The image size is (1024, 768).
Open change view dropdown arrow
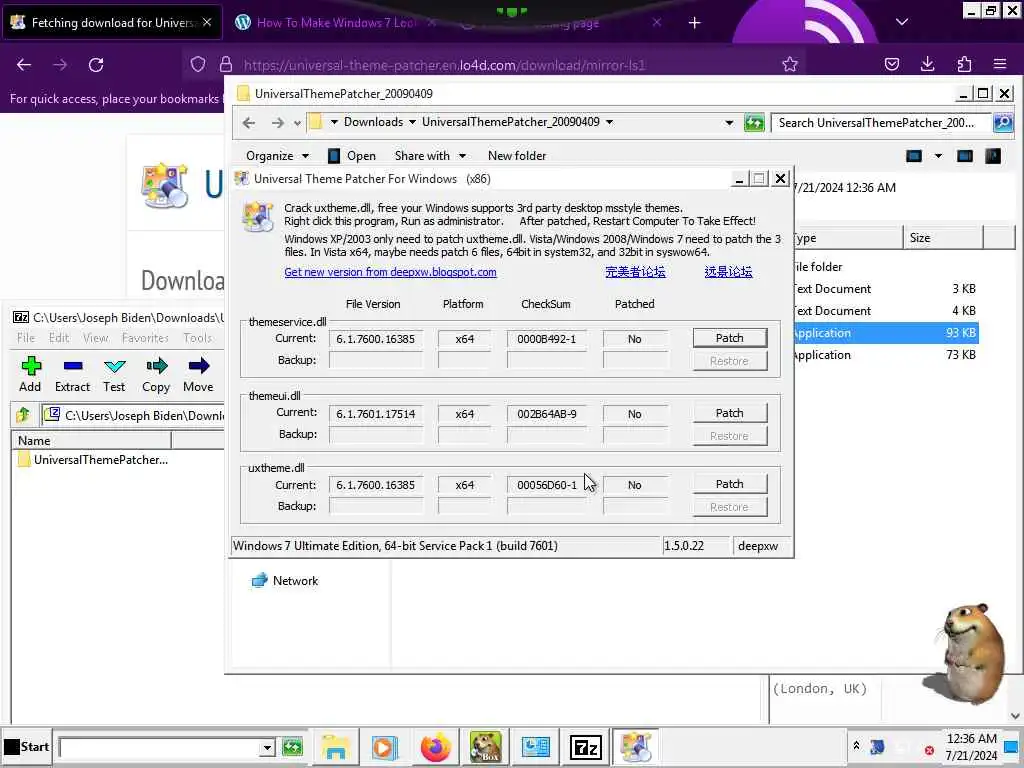coord(938,155)
